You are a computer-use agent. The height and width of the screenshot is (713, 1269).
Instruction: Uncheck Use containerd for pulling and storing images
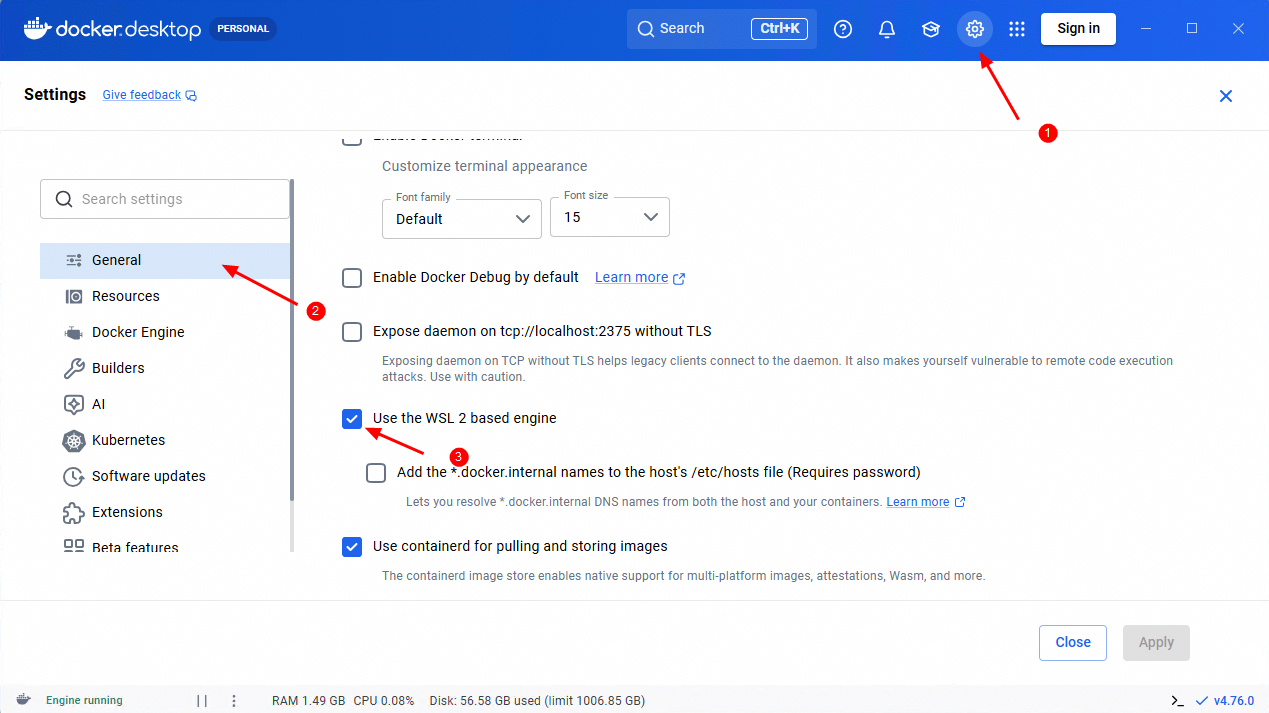click(x=352, y=547)
